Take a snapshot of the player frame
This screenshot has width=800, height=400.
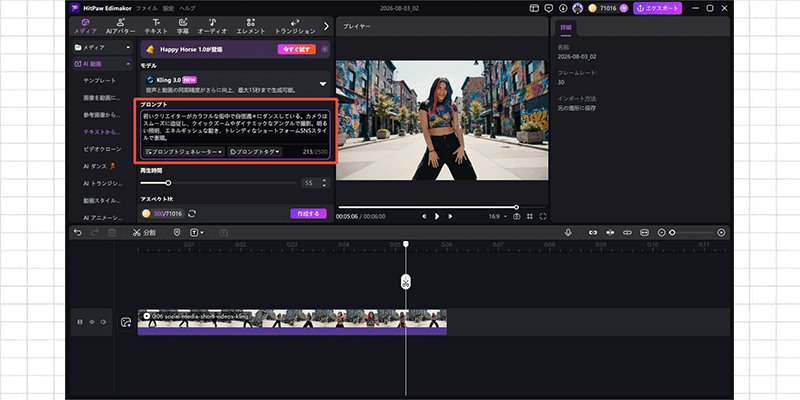click(516, 216)
